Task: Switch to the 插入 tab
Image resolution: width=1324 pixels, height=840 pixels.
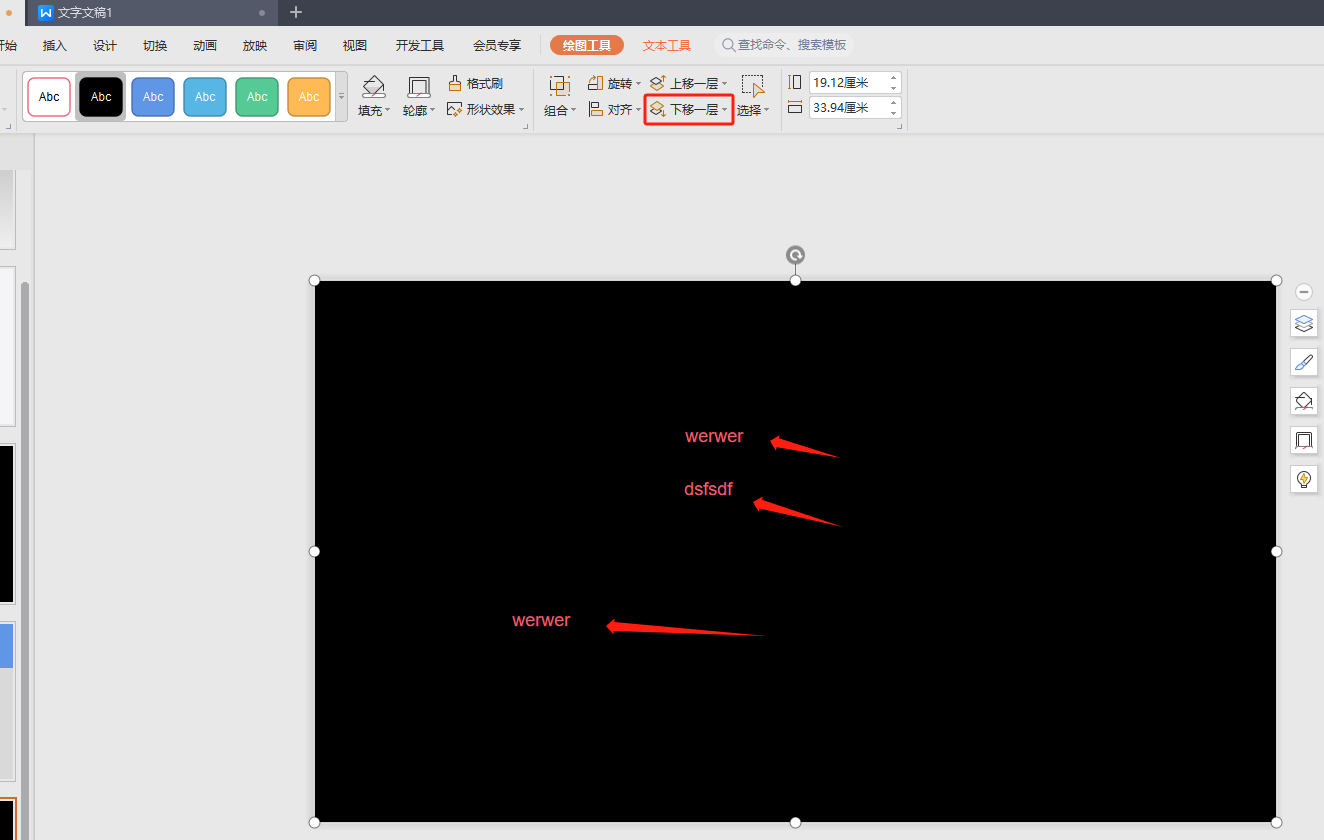Action: coord(55,46)
